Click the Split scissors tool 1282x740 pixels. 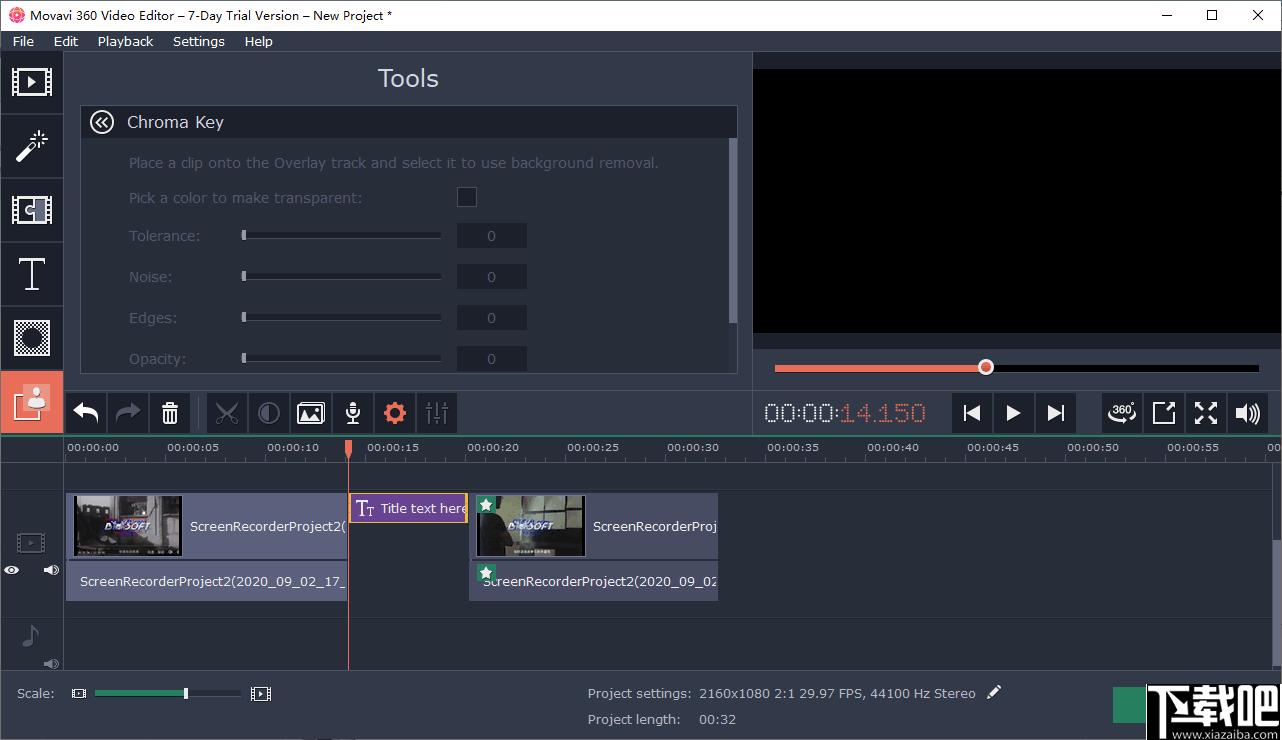[227, 413]
